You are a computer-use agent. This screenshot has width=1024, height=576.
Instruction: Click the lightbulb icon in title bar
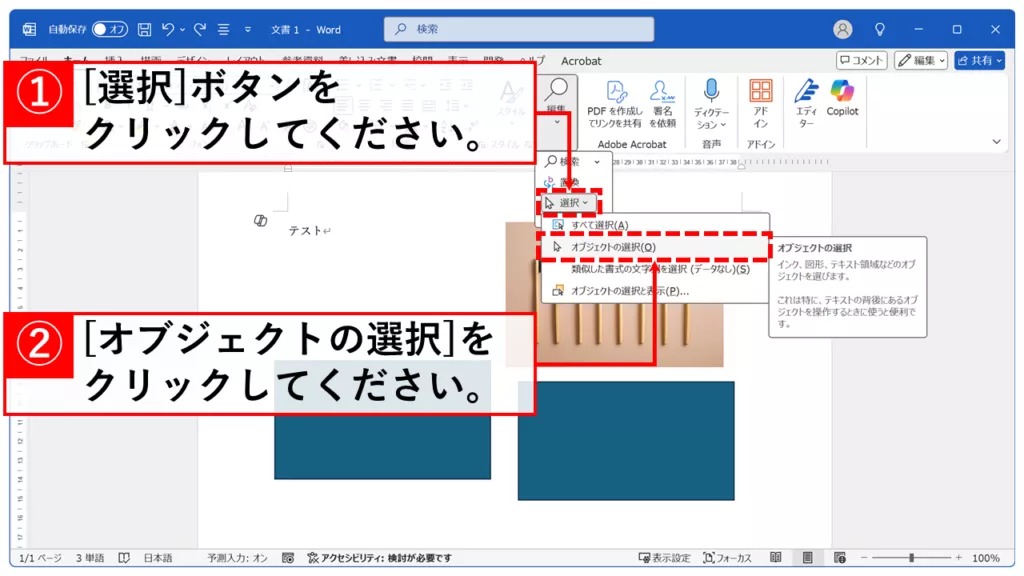[880, 30]
